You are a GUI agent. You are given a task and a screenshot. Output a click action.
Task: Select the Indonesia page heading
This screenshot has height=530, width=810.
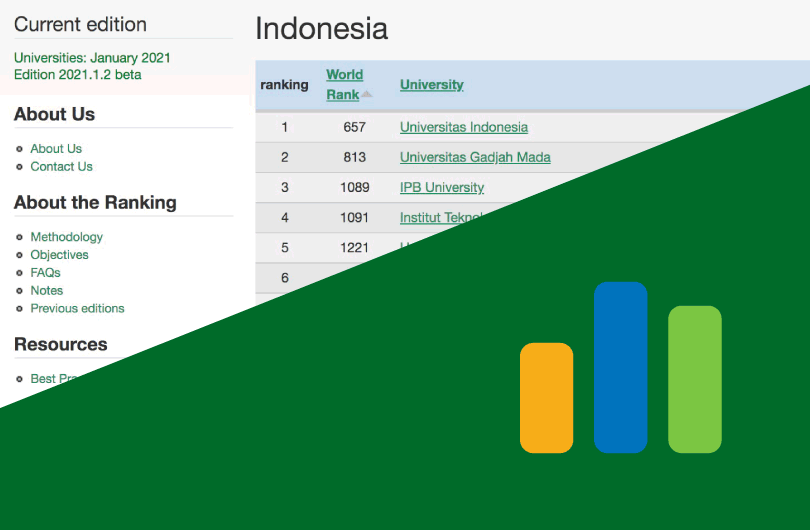tap(321, 28)
